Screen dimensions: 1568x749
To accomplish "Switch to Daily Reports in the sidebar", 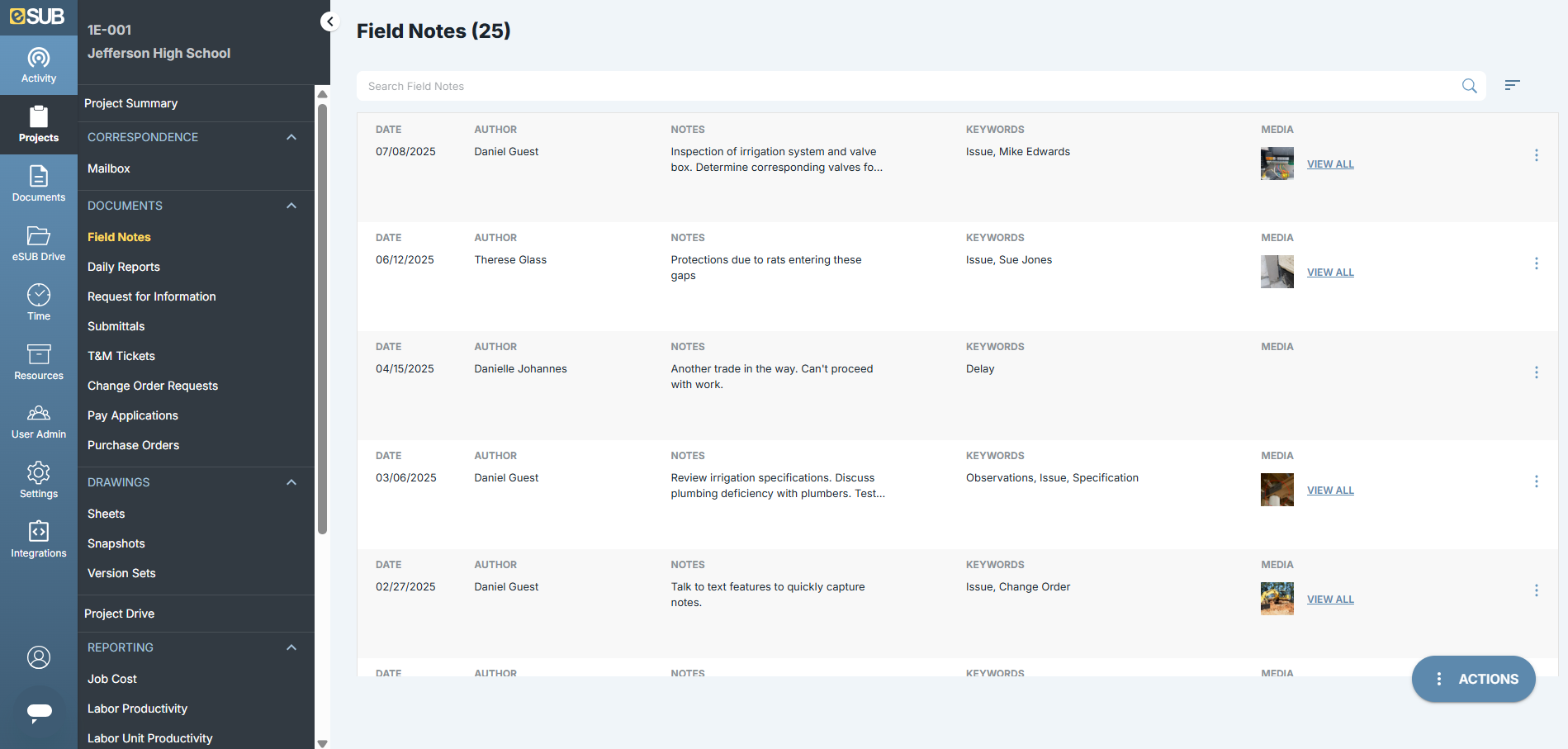I will pos(123,266).
